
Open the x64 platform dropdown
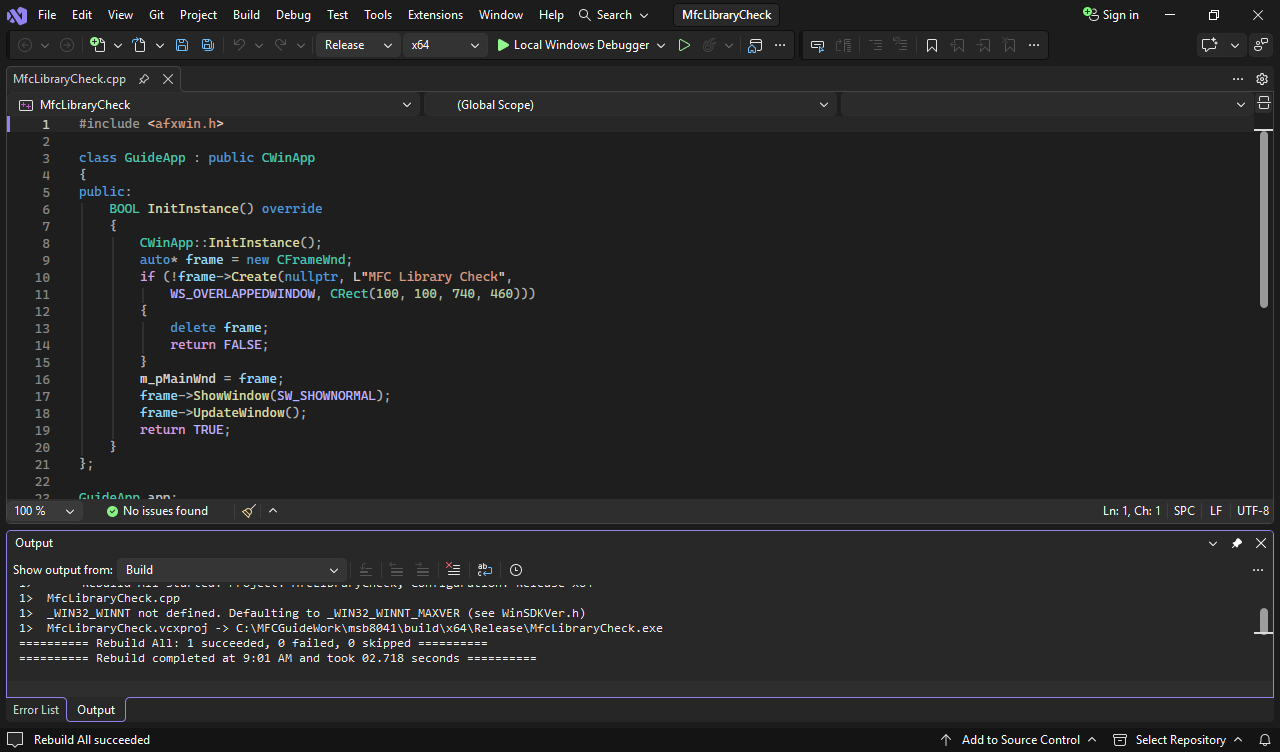[445, 45]
